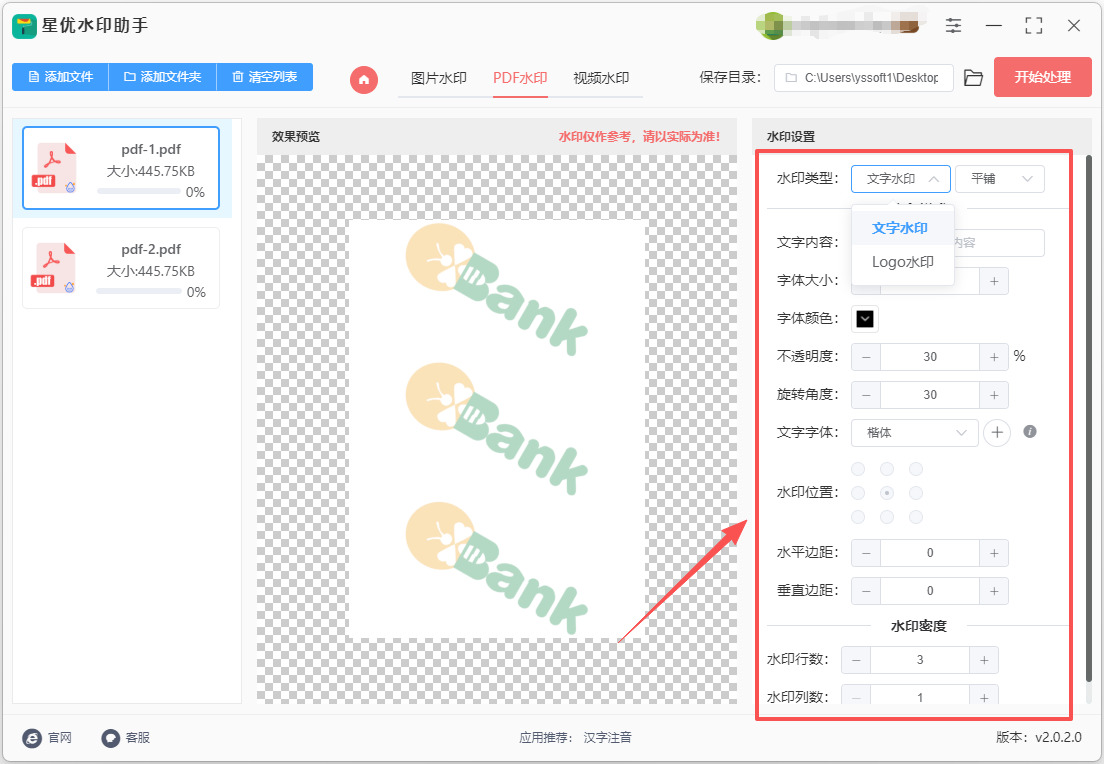Increase rotation angle with plus button

pos(993,395)
